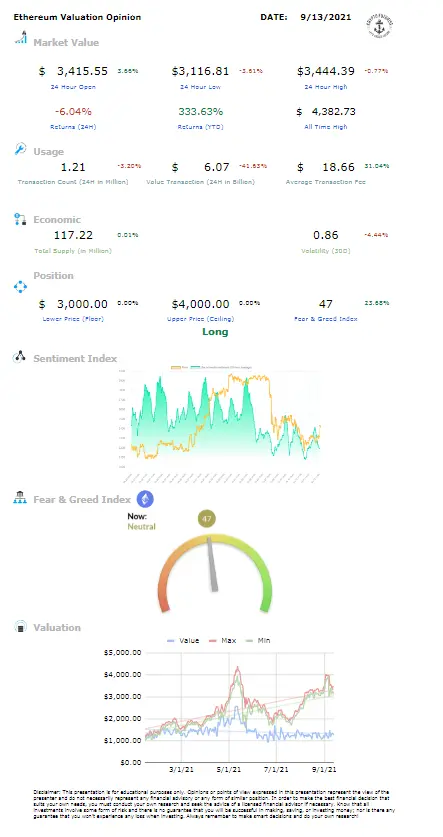Click the 47 badge above the gauge
The image size is (443, 837).
(207, 518)
